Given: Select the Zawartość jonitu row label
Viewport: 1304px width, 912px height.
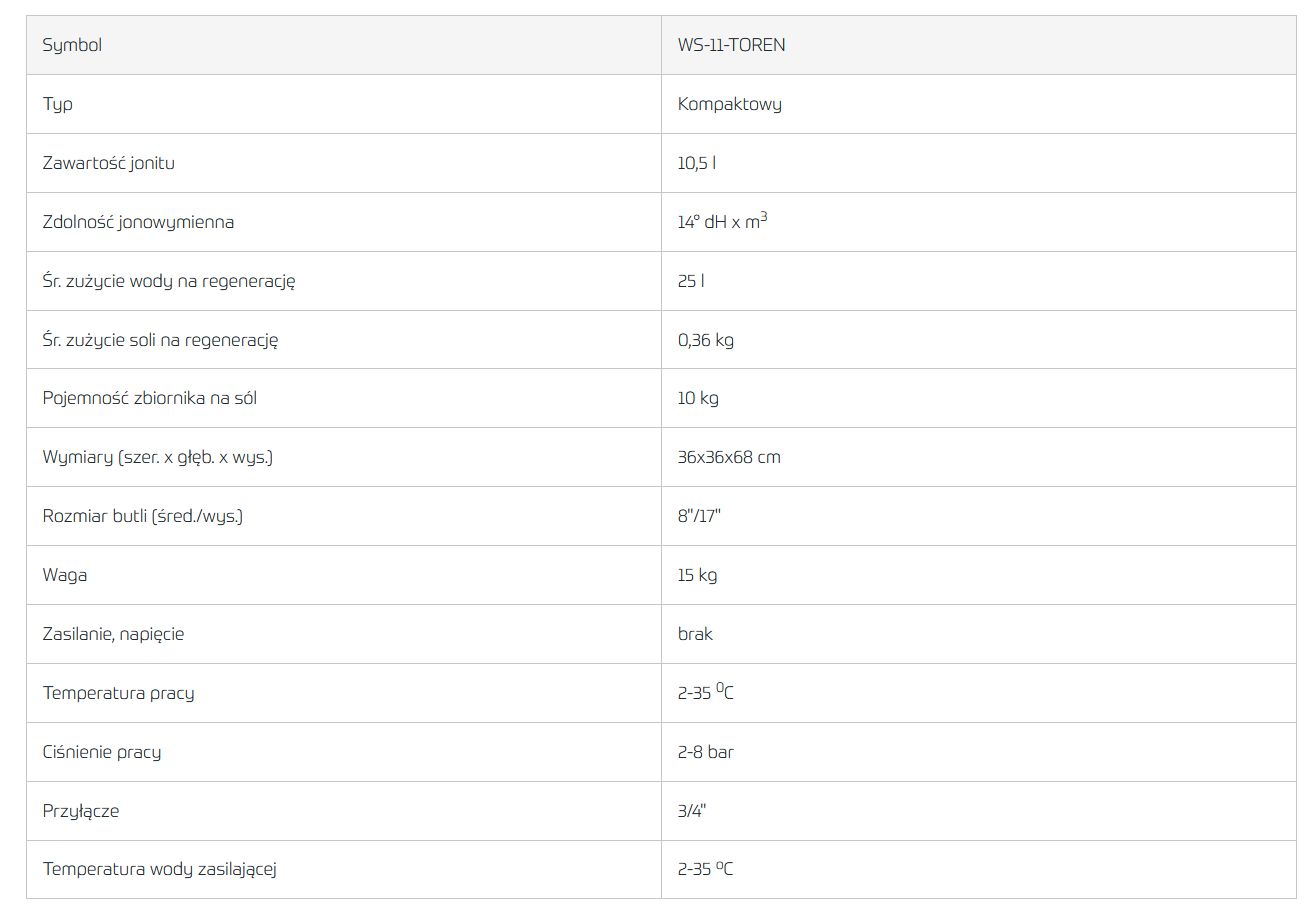Looking at the screenshot, I should (x=108, y=163).
